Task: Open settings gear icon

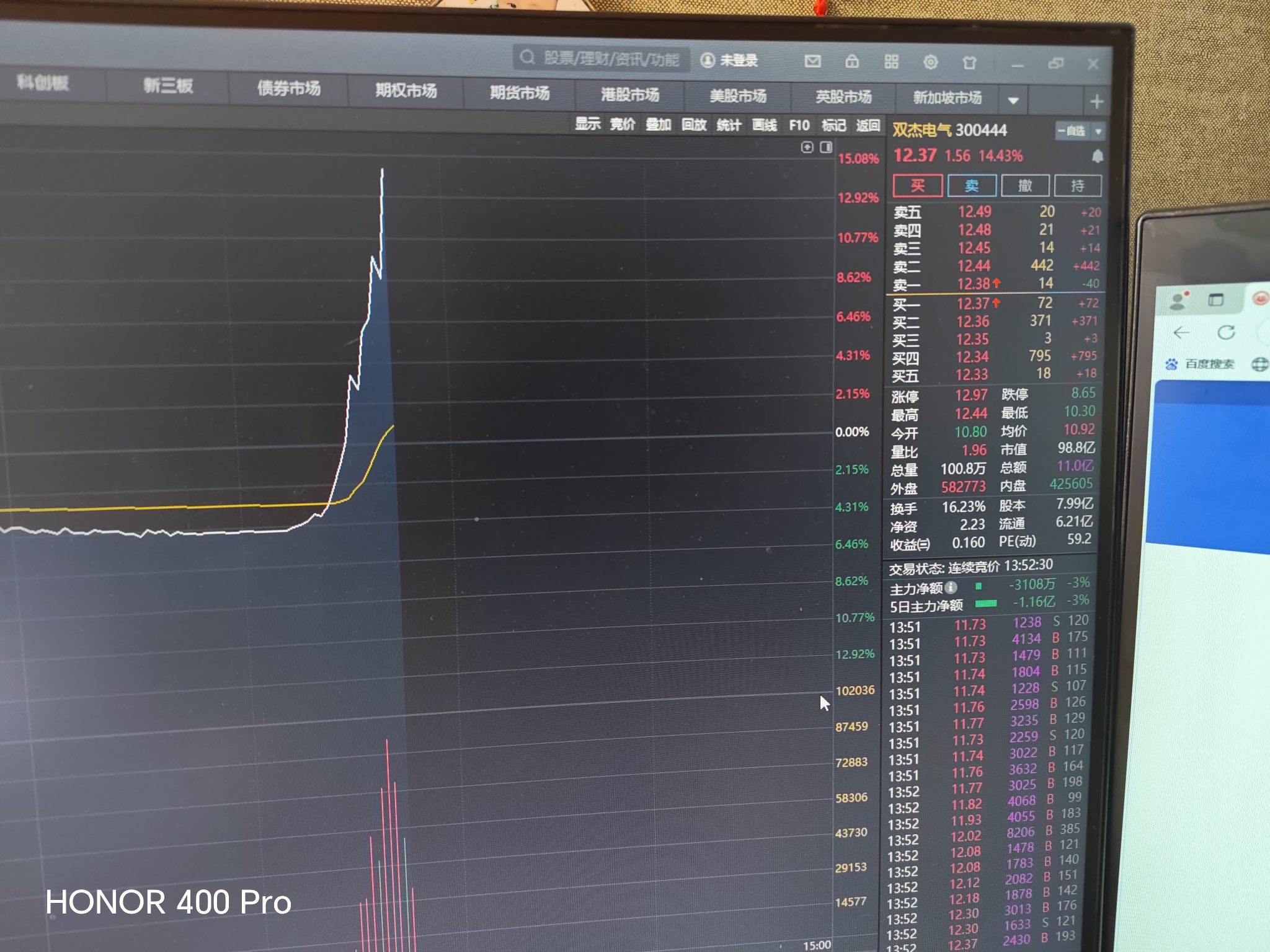Action: click(x=930, y=62)
